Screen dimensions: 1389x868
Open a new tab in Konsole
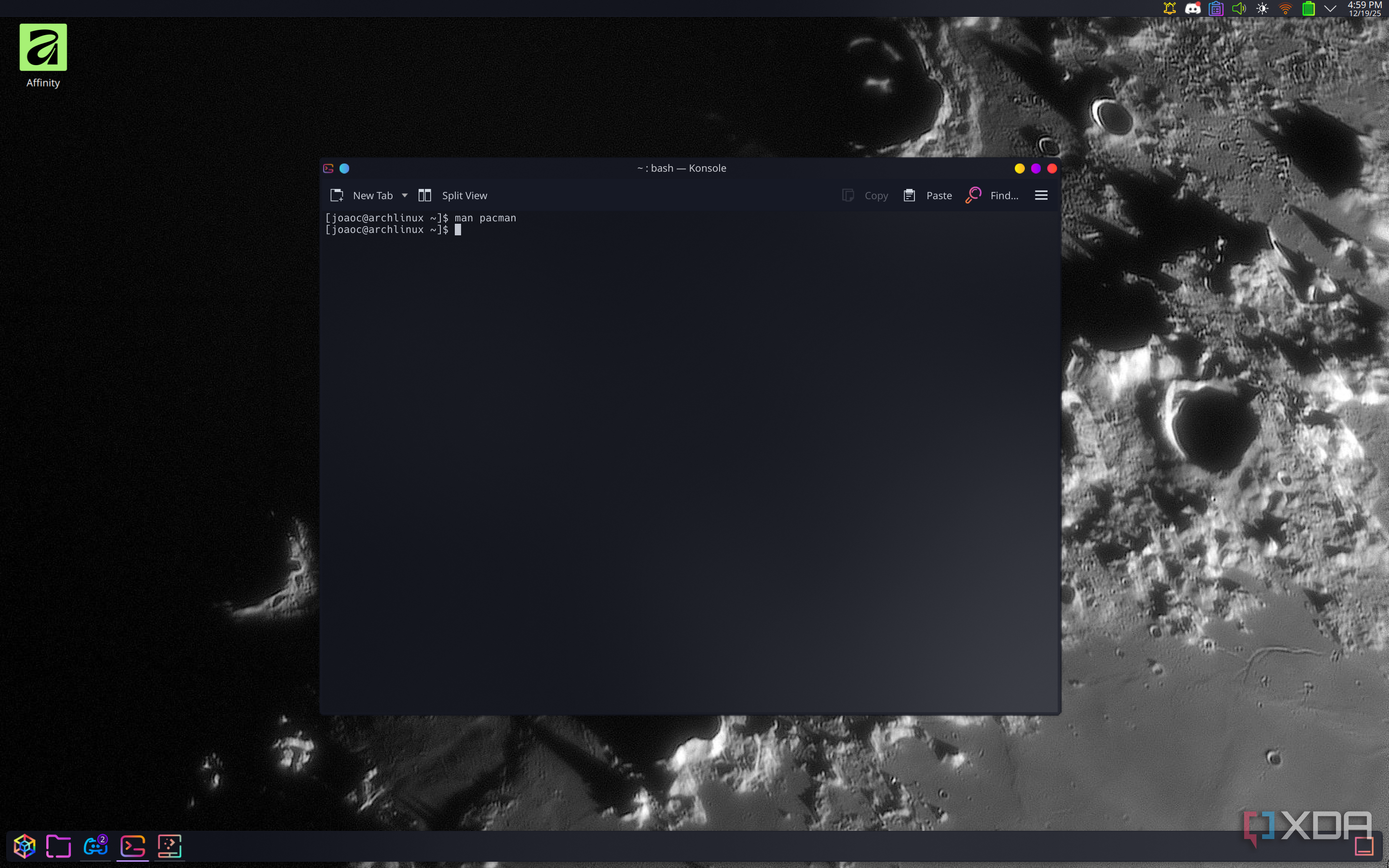(362, 195)
